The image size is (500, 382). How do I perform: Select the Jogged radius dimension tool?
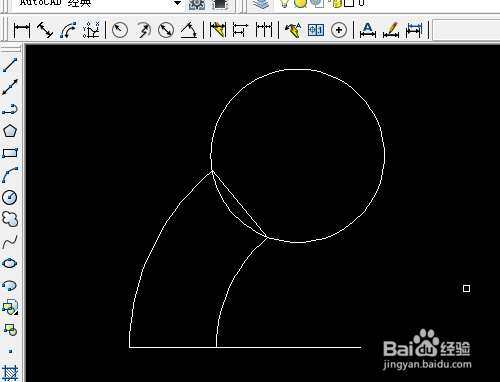143,30
